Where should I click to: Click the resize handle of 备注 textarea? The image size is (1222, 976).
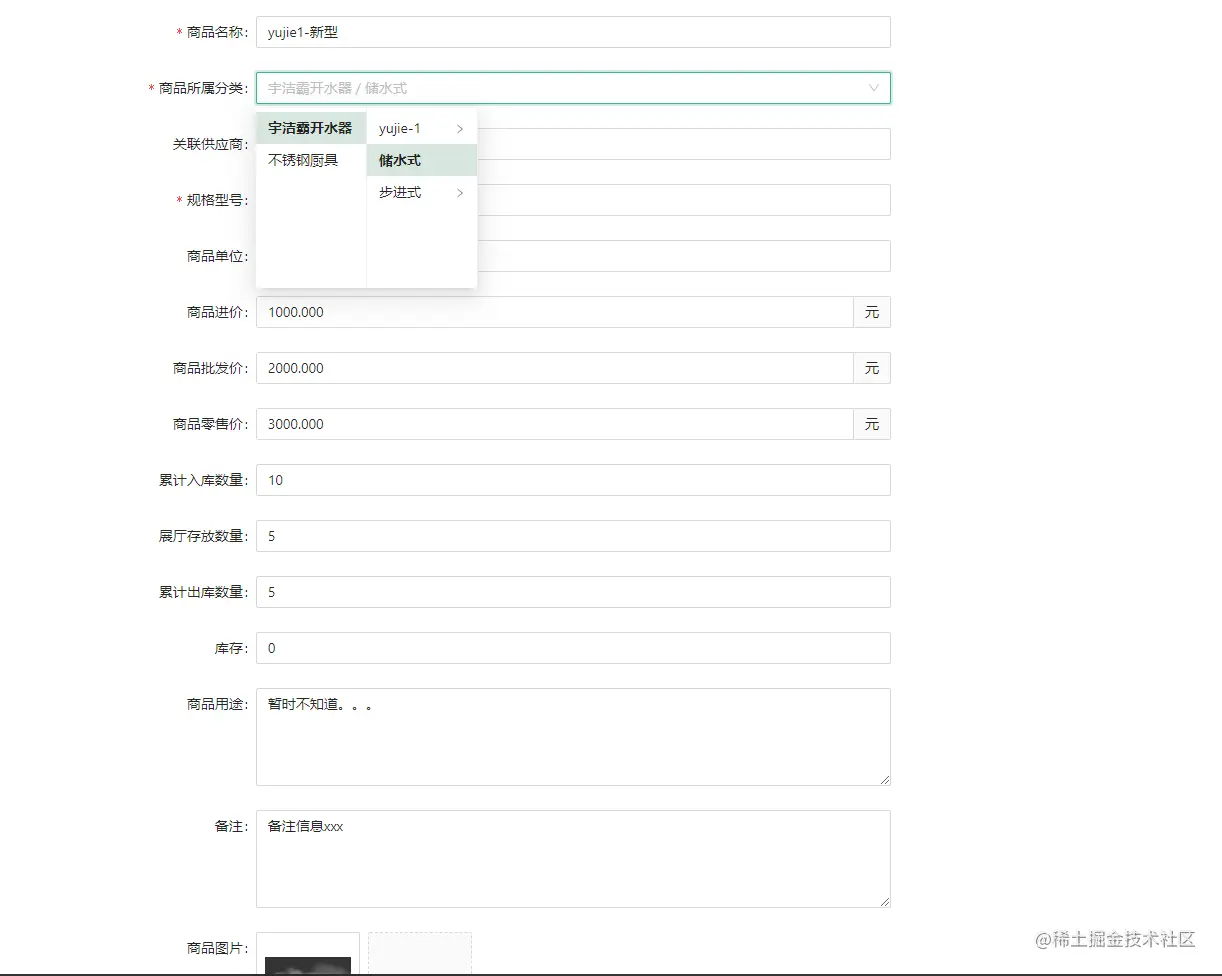pyautogui.click(x=884, y=901)
